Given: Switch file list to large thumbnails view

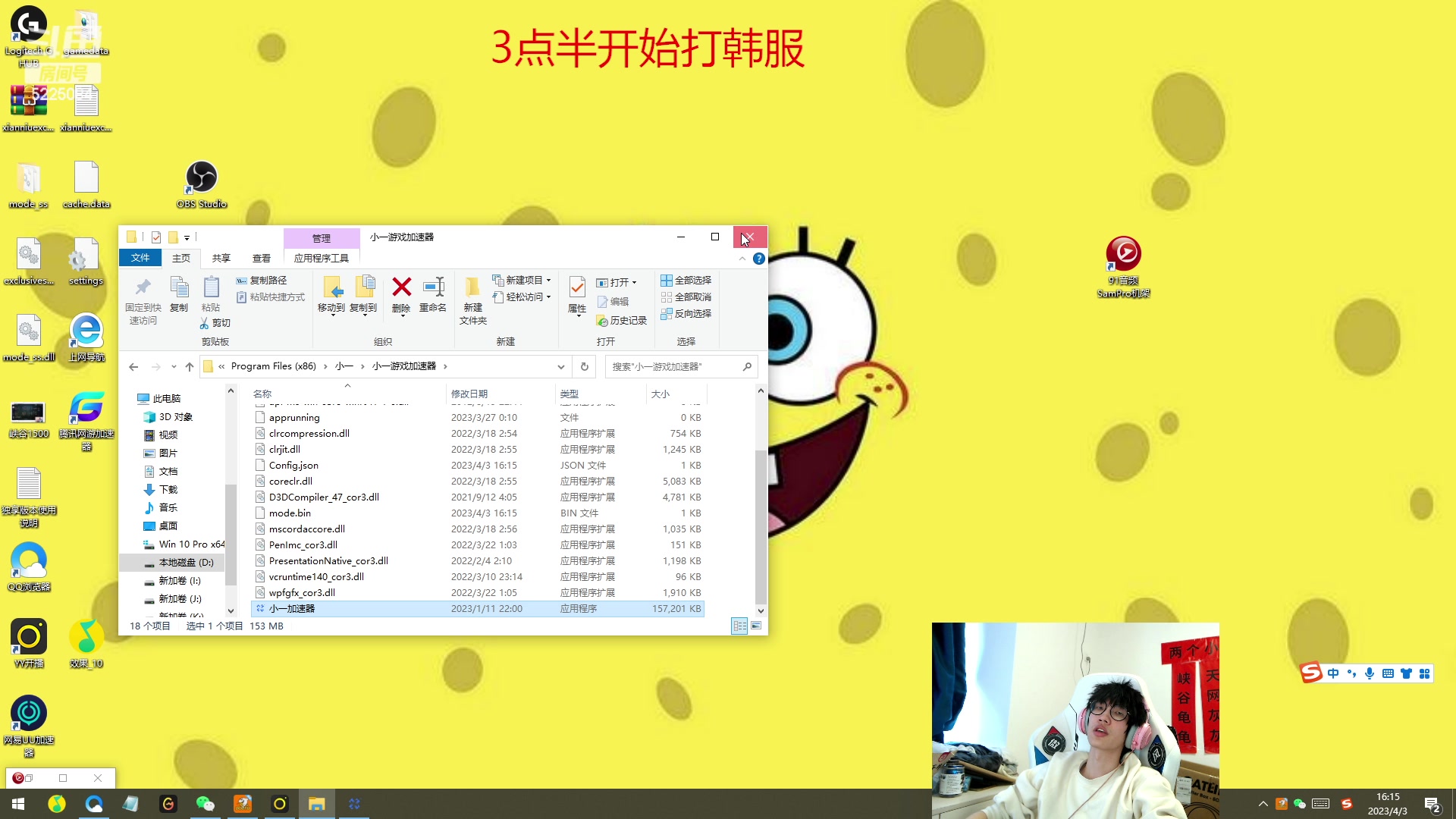Looking at the screenshot, I should click(x=756, y=626).
